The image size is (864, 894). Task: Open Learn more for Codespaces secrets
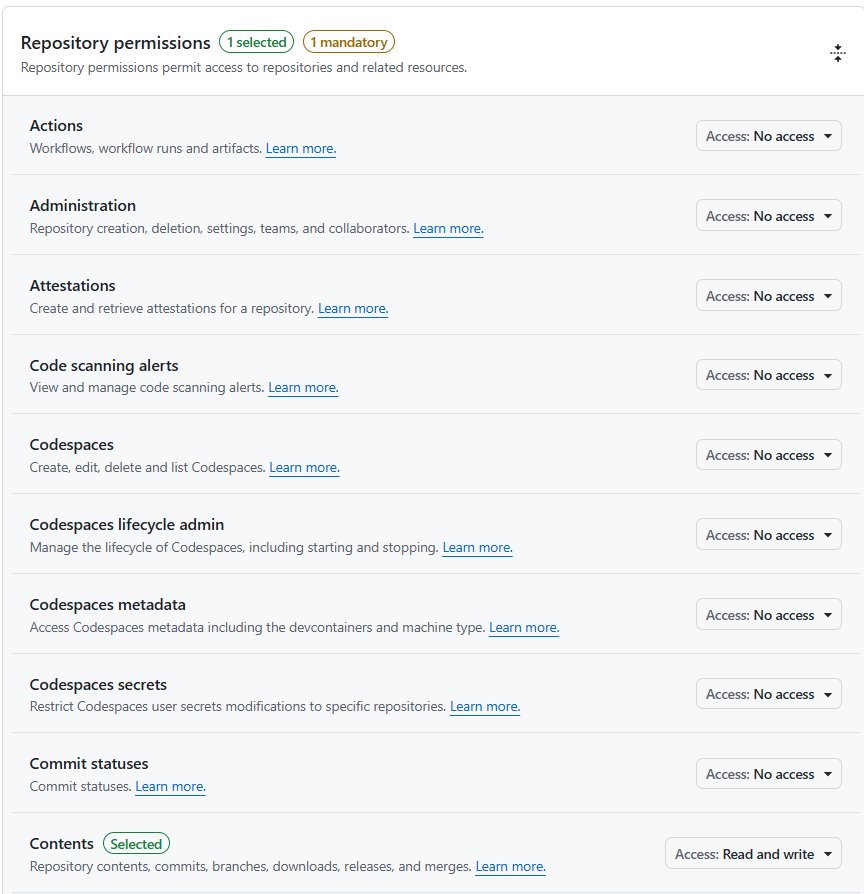(x=485, y=706)
